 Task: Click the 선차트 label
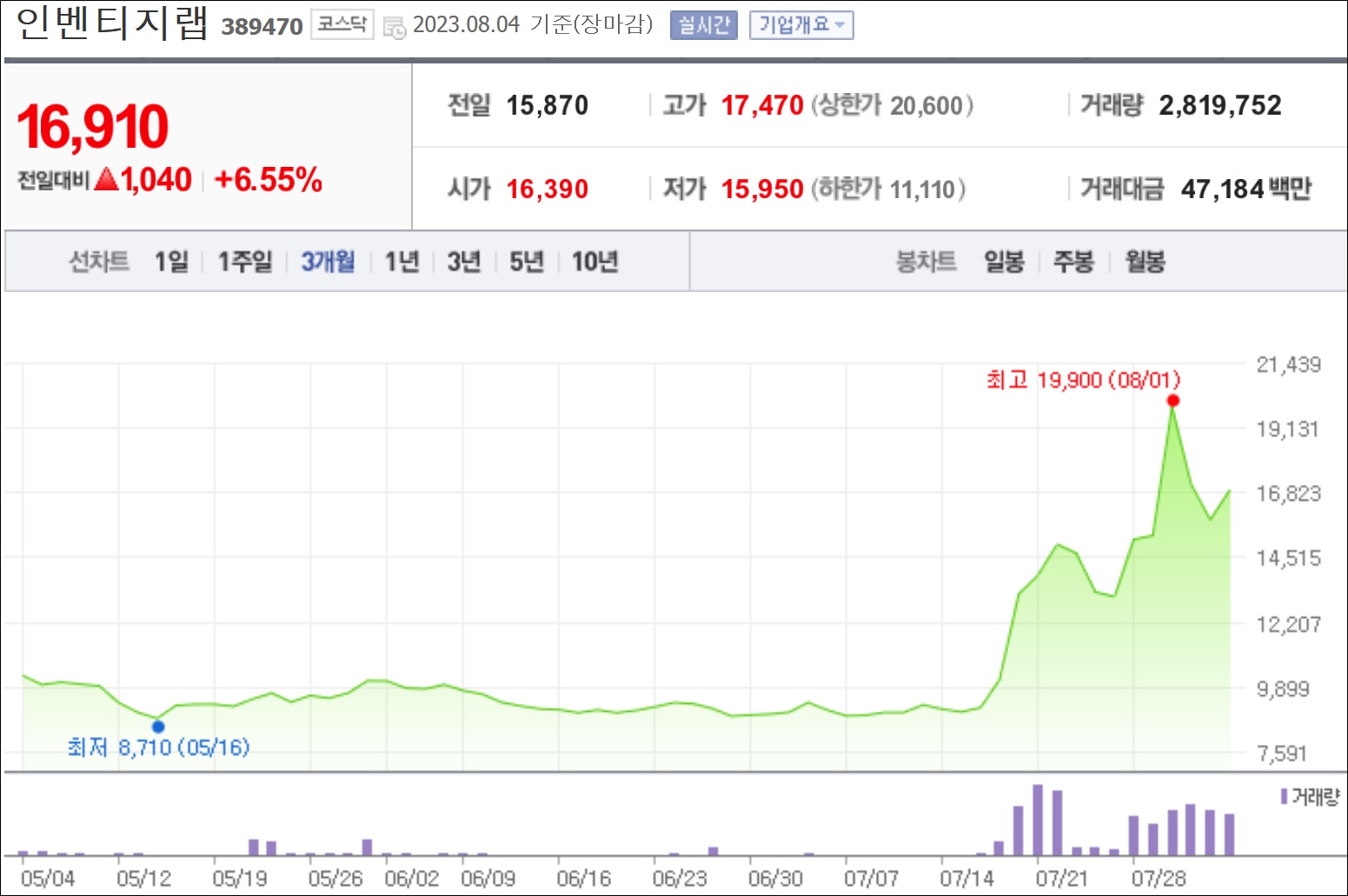pos(99,262)
